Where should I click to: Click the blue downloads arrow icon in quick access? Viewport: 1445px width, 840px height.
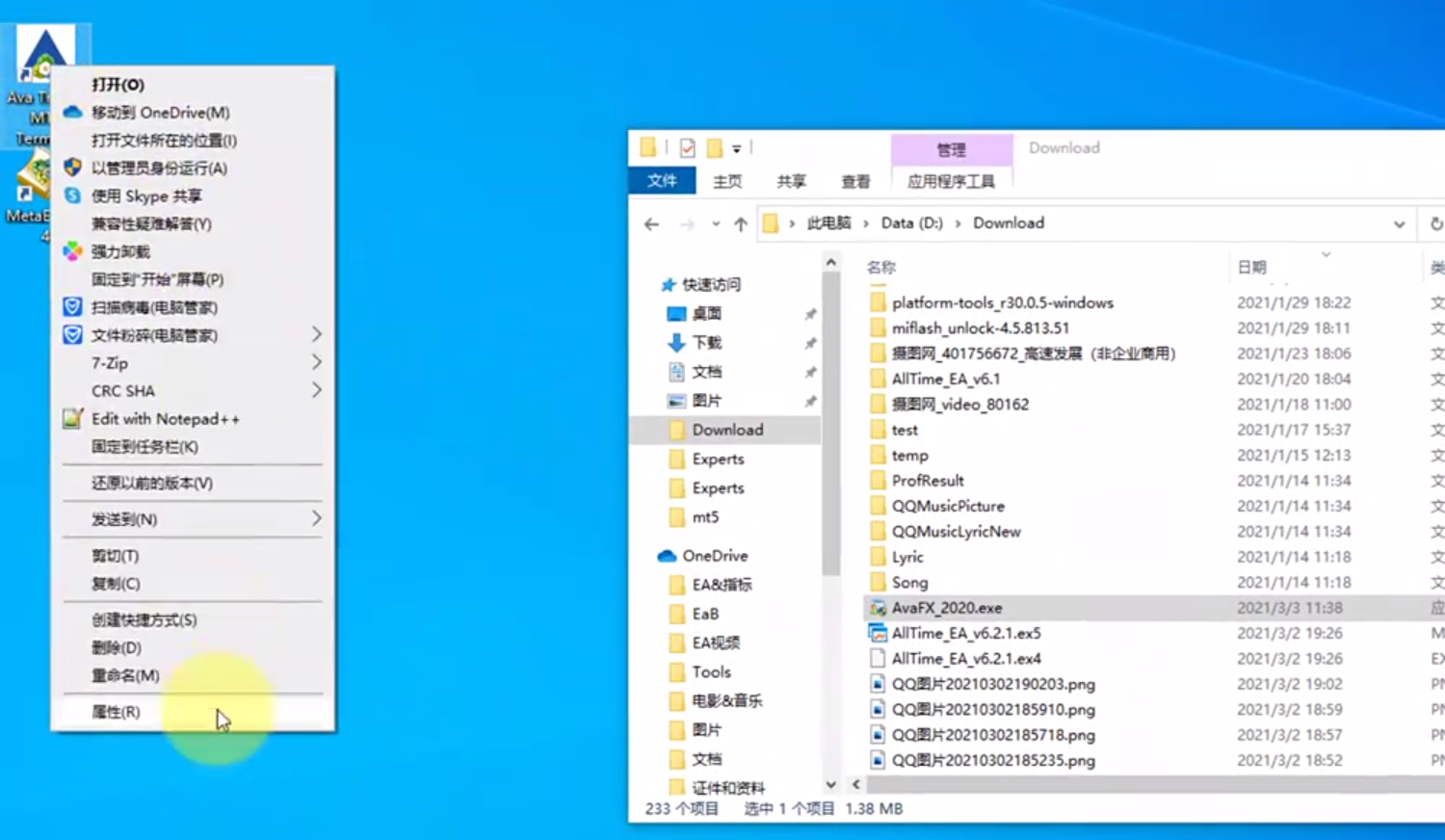point(676,343)
